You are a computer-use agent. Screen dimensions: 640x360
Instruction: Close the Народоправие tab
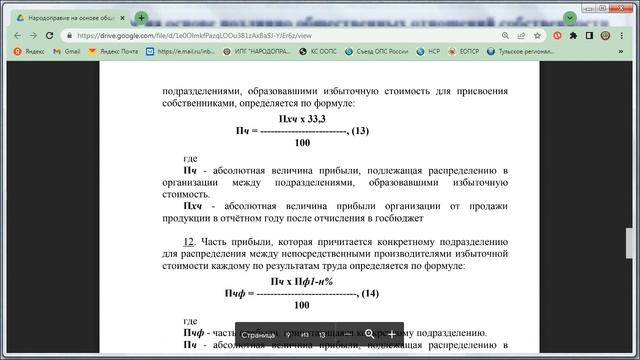[x=122, y=18]
